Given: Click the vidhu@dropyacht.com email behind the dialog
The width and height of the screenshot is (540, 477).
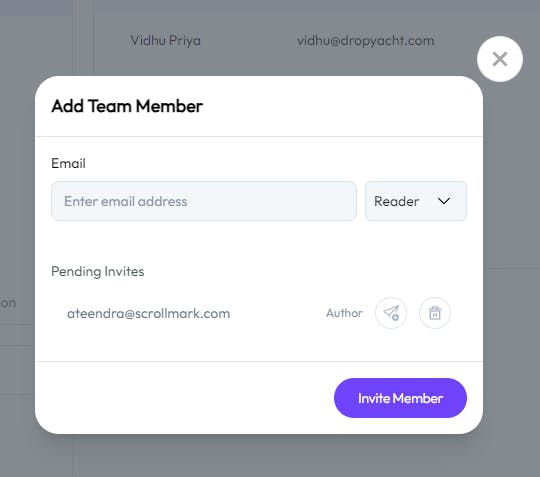Looking at the screenshot, I should click(365, 41).
